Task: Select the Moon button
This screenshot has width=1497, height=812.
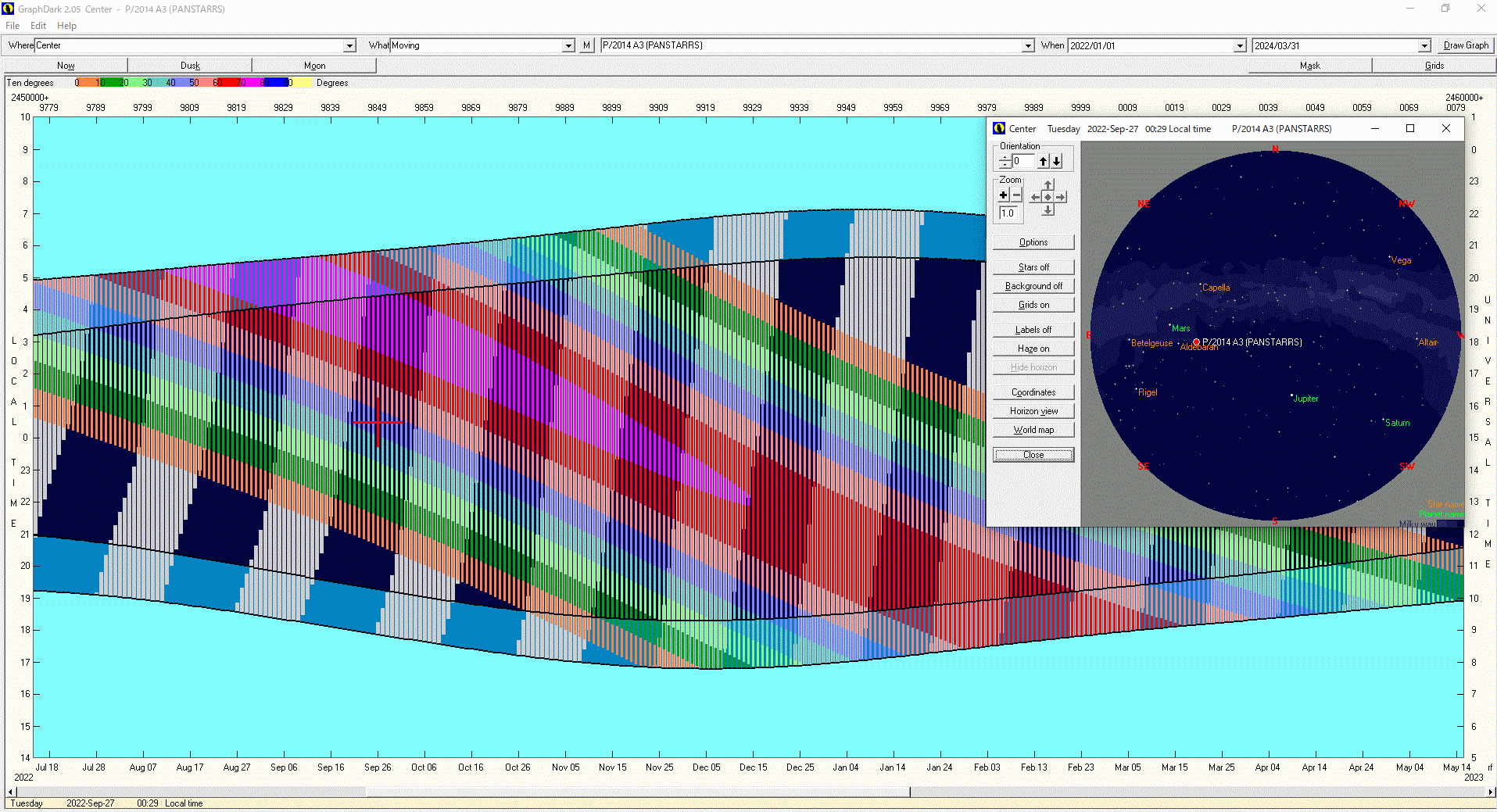Action: 314,66
